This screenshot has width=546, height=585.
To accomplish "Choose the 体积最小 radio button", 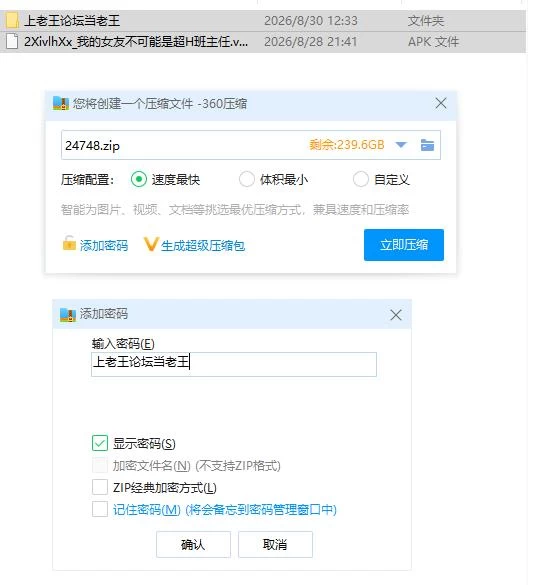I will (x=247, y=179).
